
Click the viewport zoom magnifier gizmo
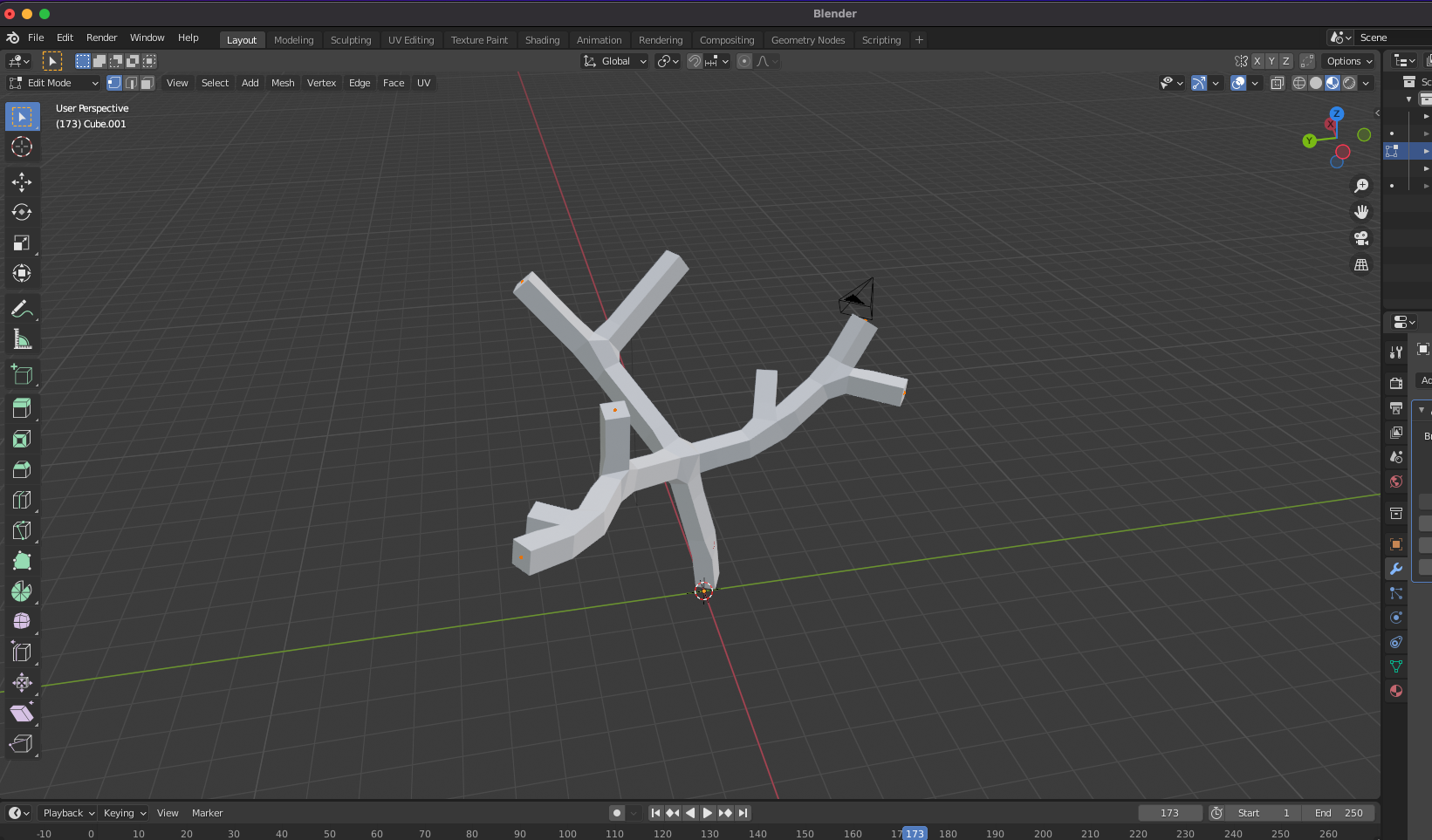pyautogui.click(x=1361, y=186)
